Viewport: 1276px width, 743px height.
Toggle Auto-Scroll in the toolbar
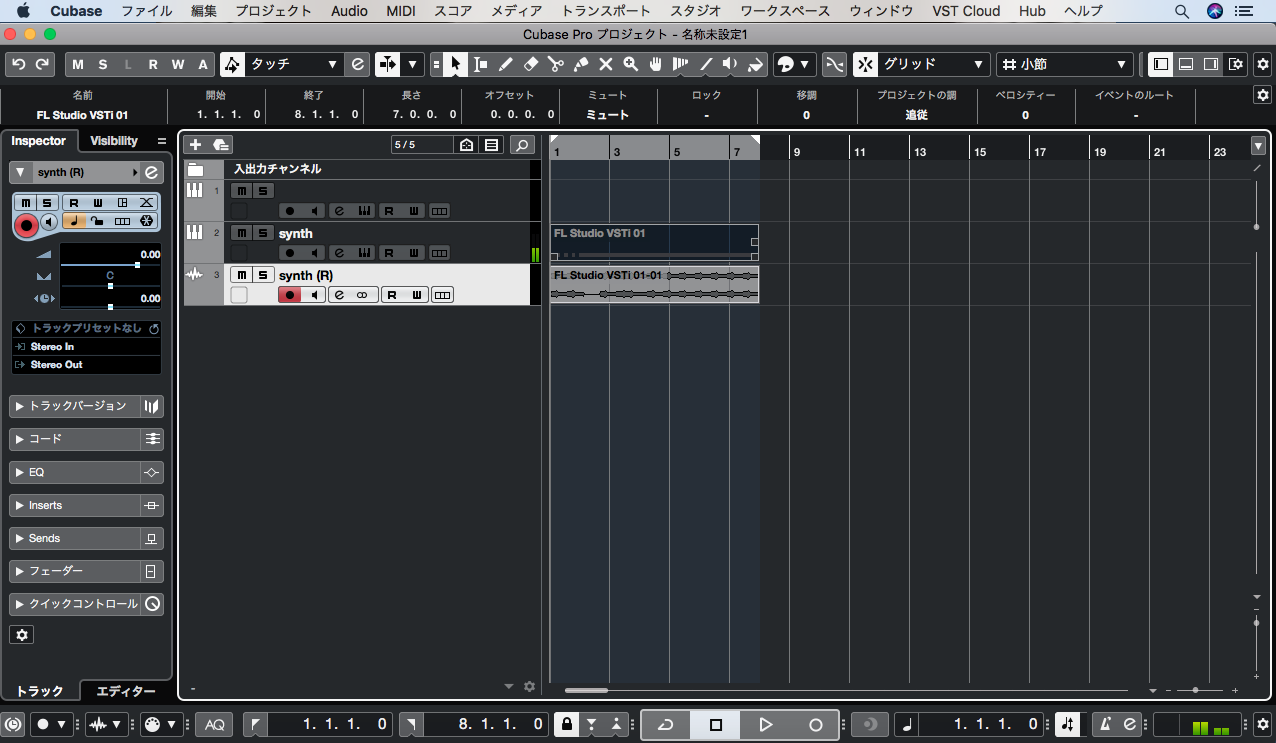coord(387,64)
